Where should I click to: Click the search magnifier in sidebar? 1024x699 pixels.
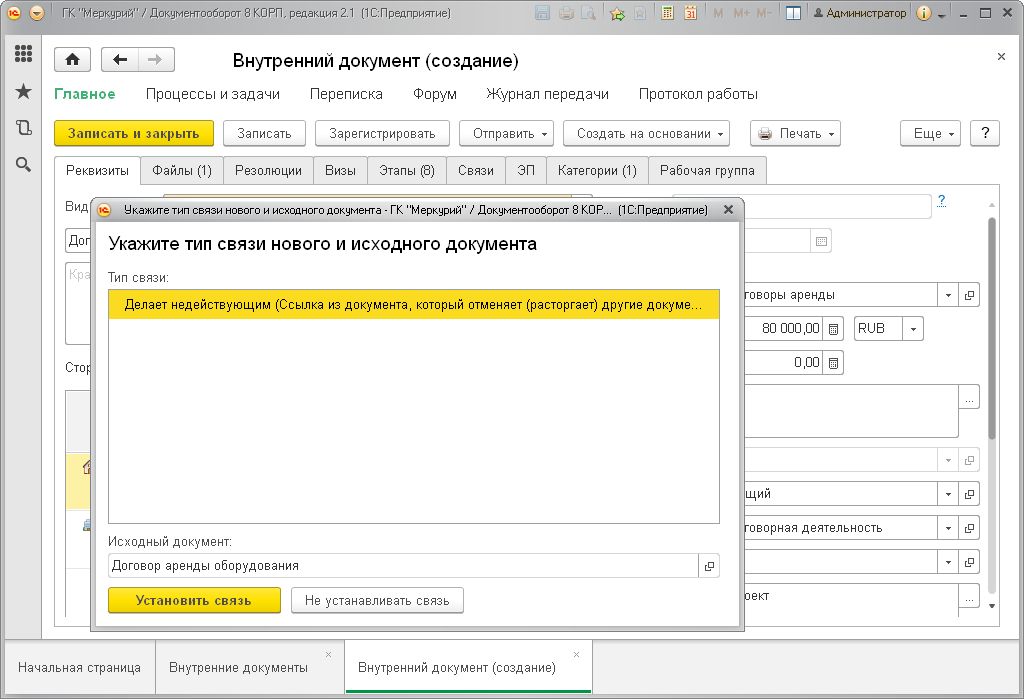point(24,165)
